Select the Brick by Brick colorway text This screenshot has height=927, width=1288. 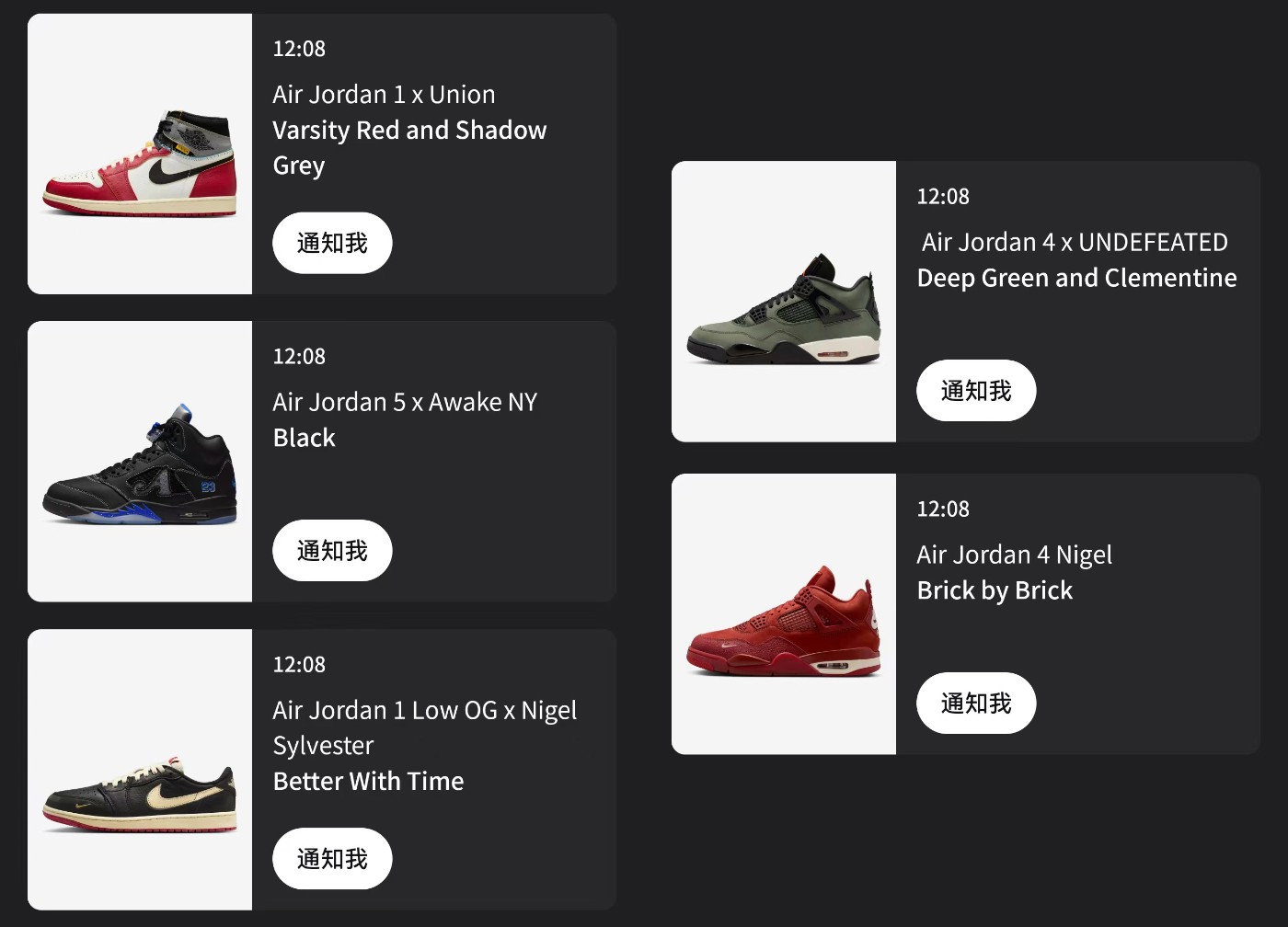[x=995, y=590]
